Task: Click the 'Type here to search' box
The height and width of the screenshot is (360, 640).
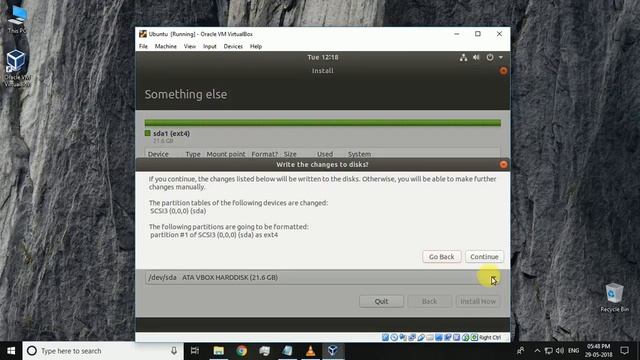Action: tap(102, 351)
